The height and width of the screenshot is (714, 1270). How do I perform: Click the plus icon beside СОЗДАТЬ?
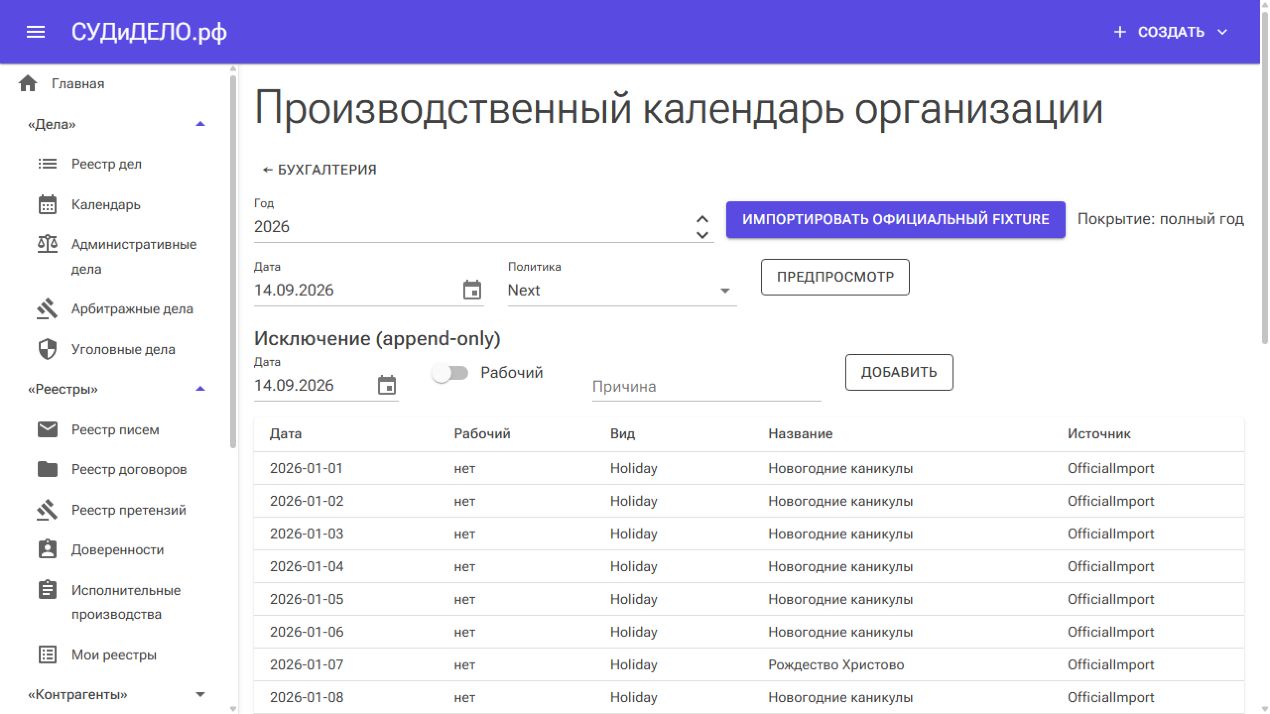(x=1120, y=32)
